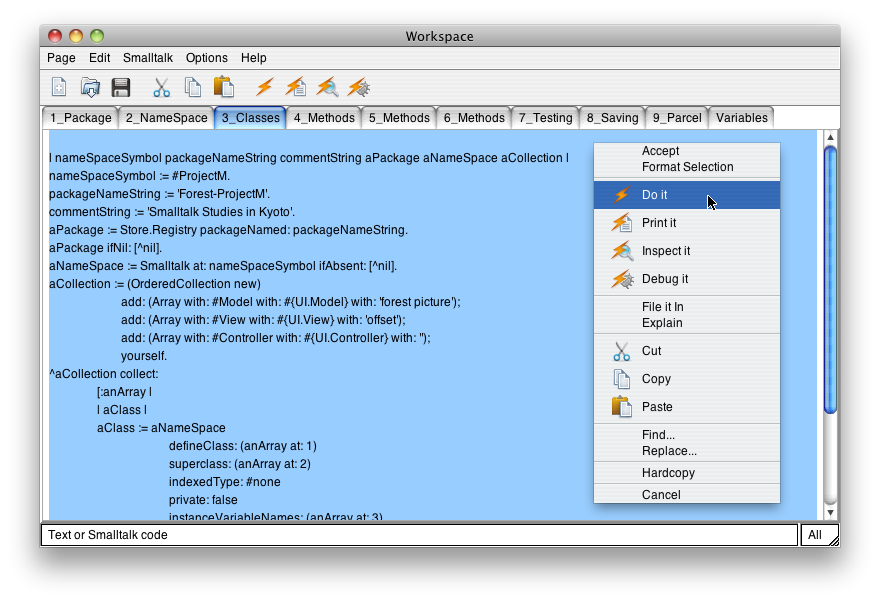
Task: Switch to the 5_Methods tab
Action: [399, 118]
